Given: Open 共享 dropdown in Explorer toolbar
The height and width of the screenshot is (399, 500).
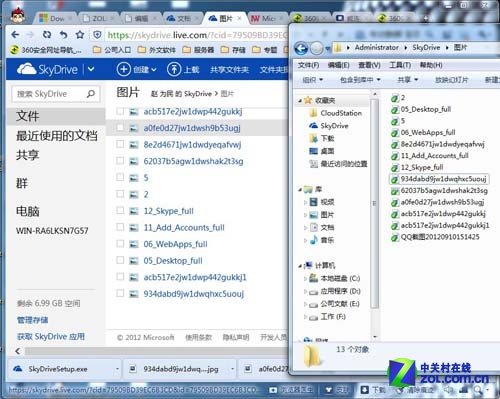Looking at the screenshot, I should point(408,80).
